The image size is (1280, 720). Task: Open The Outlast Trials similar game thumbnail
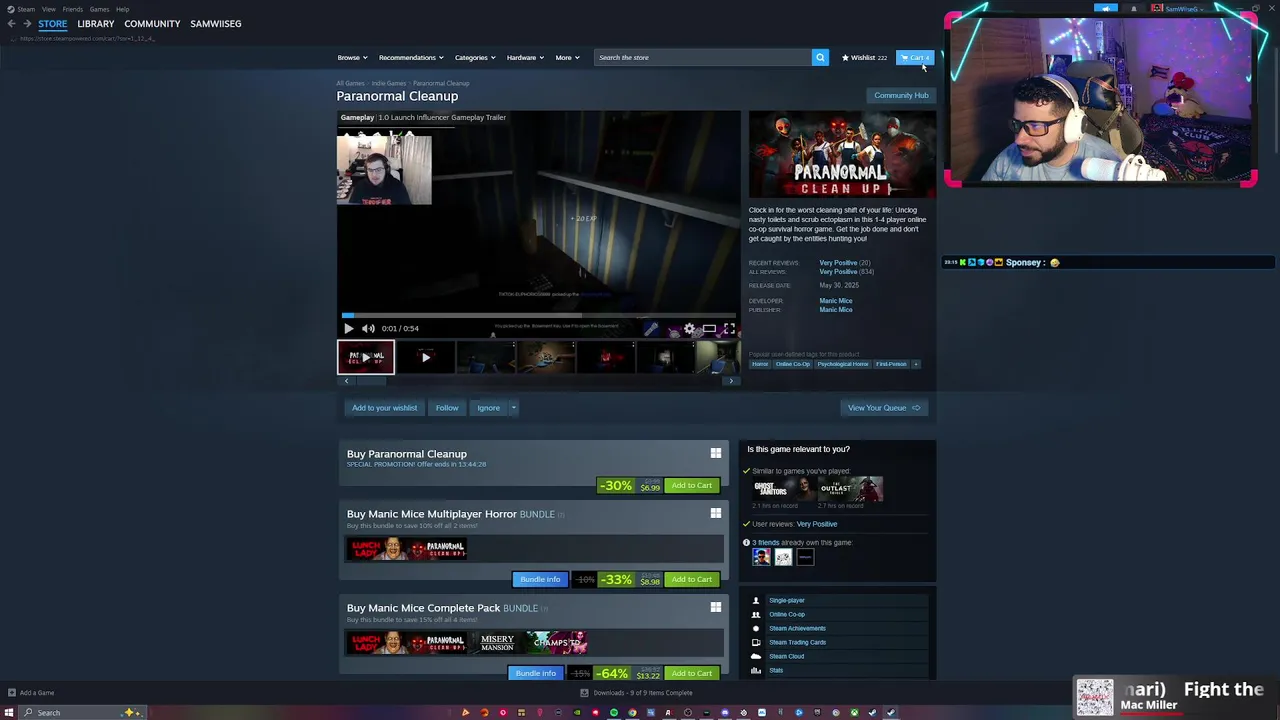(x=850, y=489)
